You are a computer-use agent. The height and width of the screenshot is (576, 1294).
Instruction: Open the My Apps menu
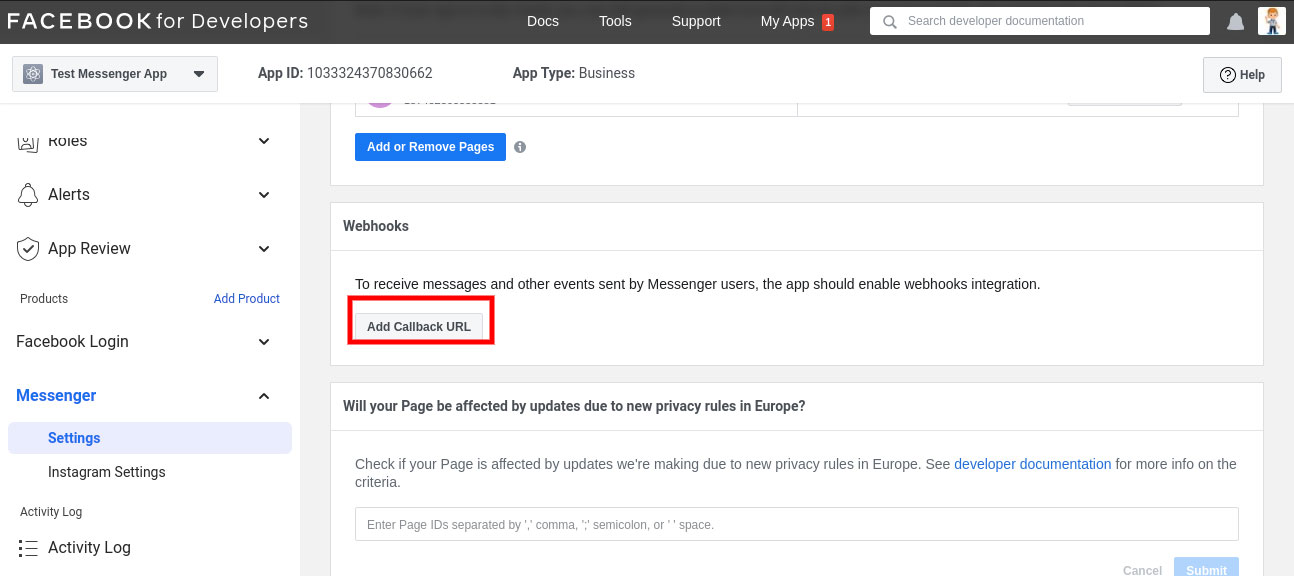(787, 21)
